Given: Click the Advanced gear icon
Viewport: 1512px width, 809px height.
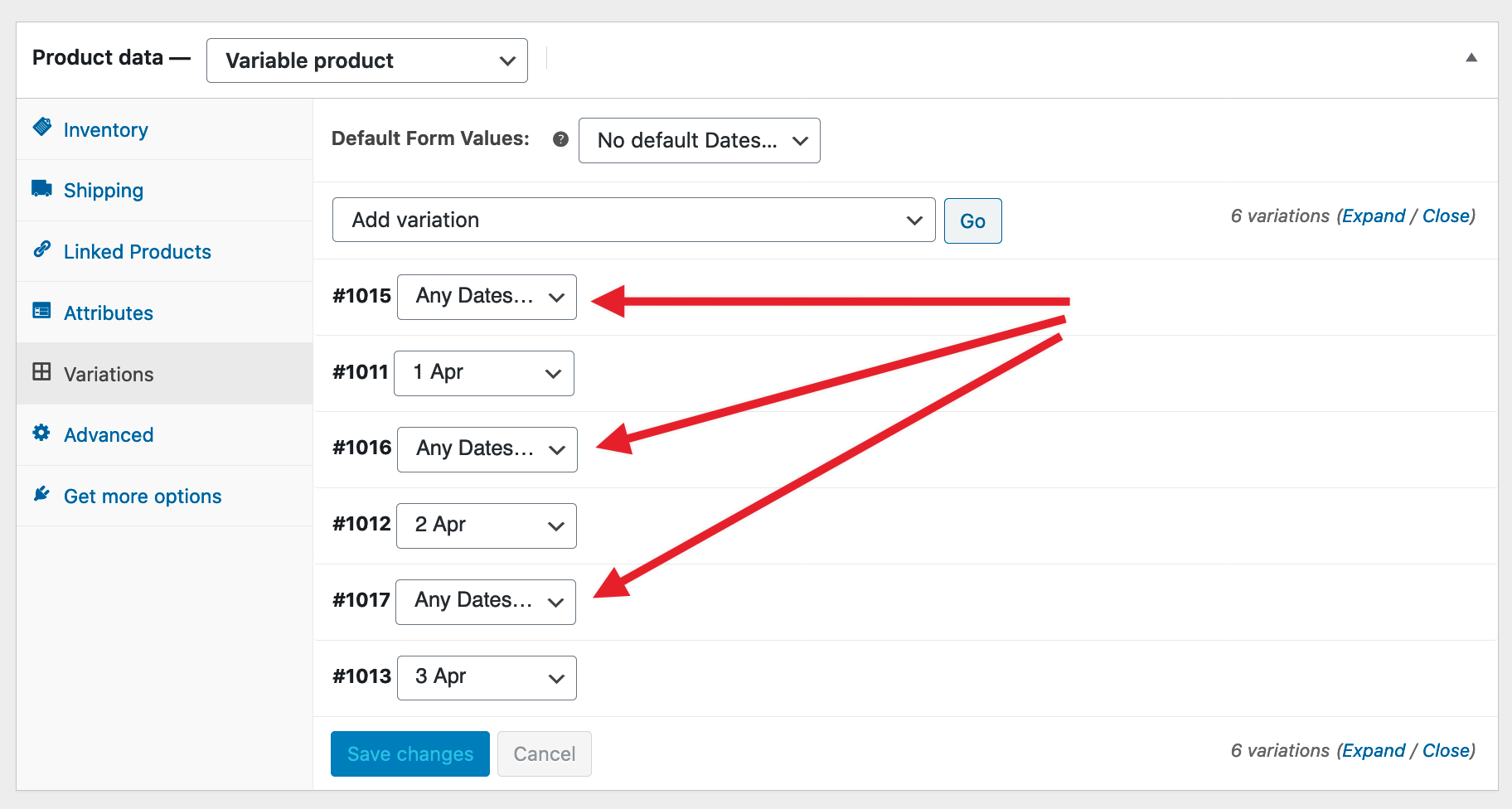Looking at the screenshot, I should coord(42,434).
